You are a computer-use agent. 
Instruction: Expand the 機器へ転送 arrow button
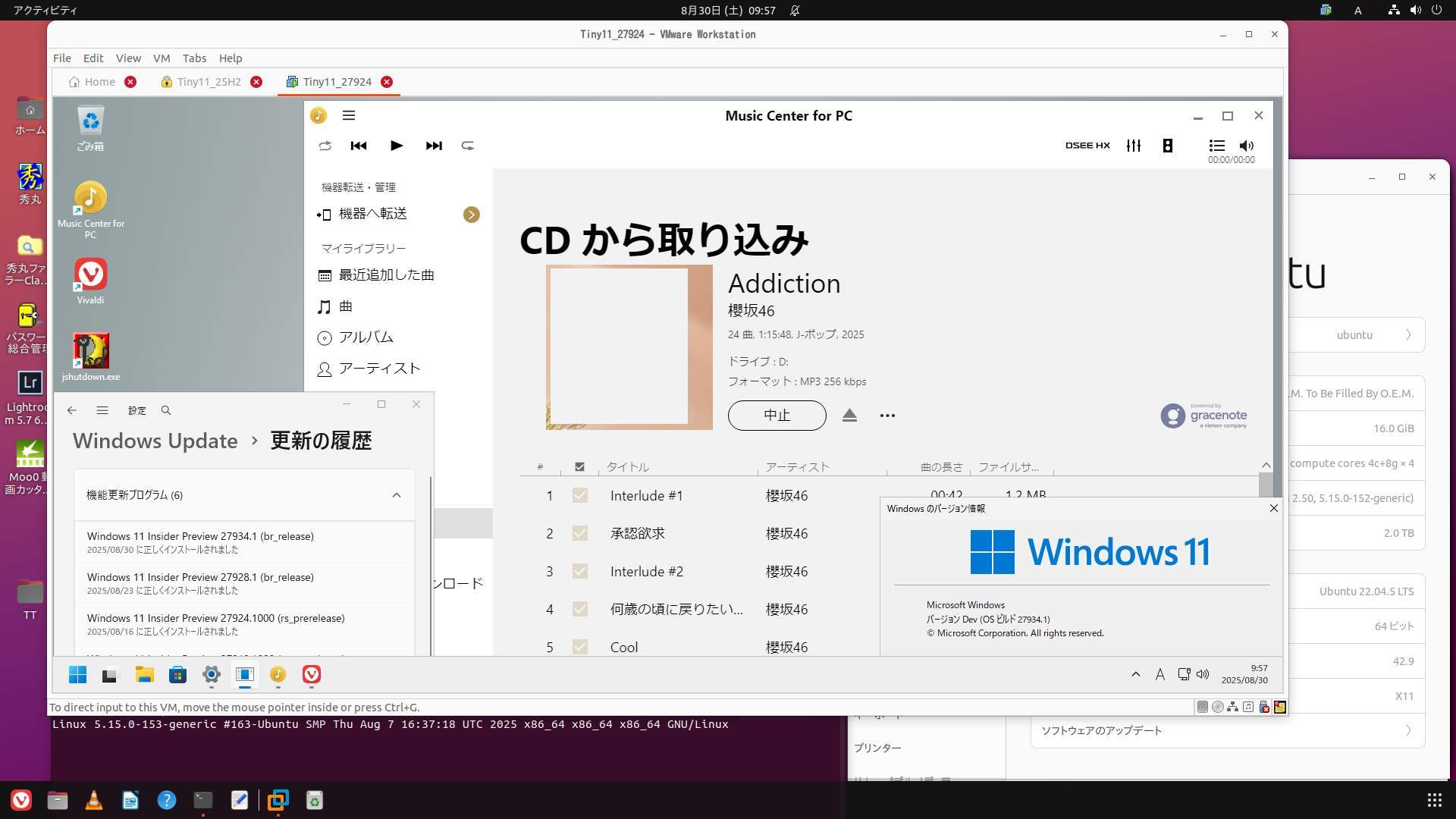(x=471, y=215)
